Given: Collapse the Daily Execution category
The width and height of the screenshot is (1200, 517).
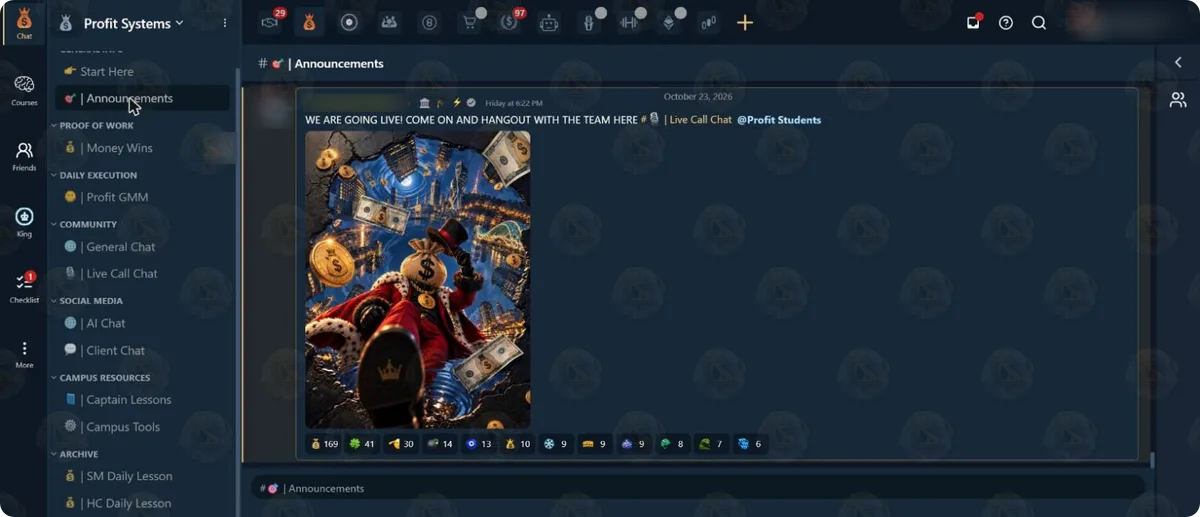Looking at the screenshot, I should coord(94,175).
